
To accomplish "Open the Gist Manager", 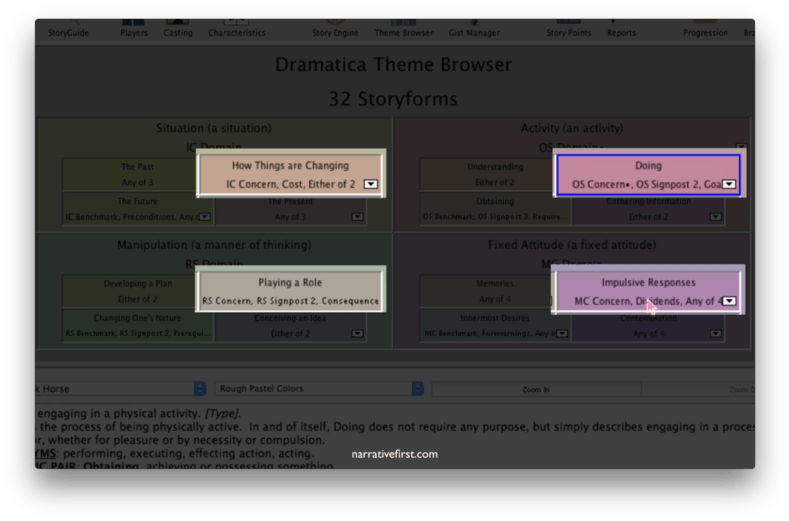I will point(474,29).
